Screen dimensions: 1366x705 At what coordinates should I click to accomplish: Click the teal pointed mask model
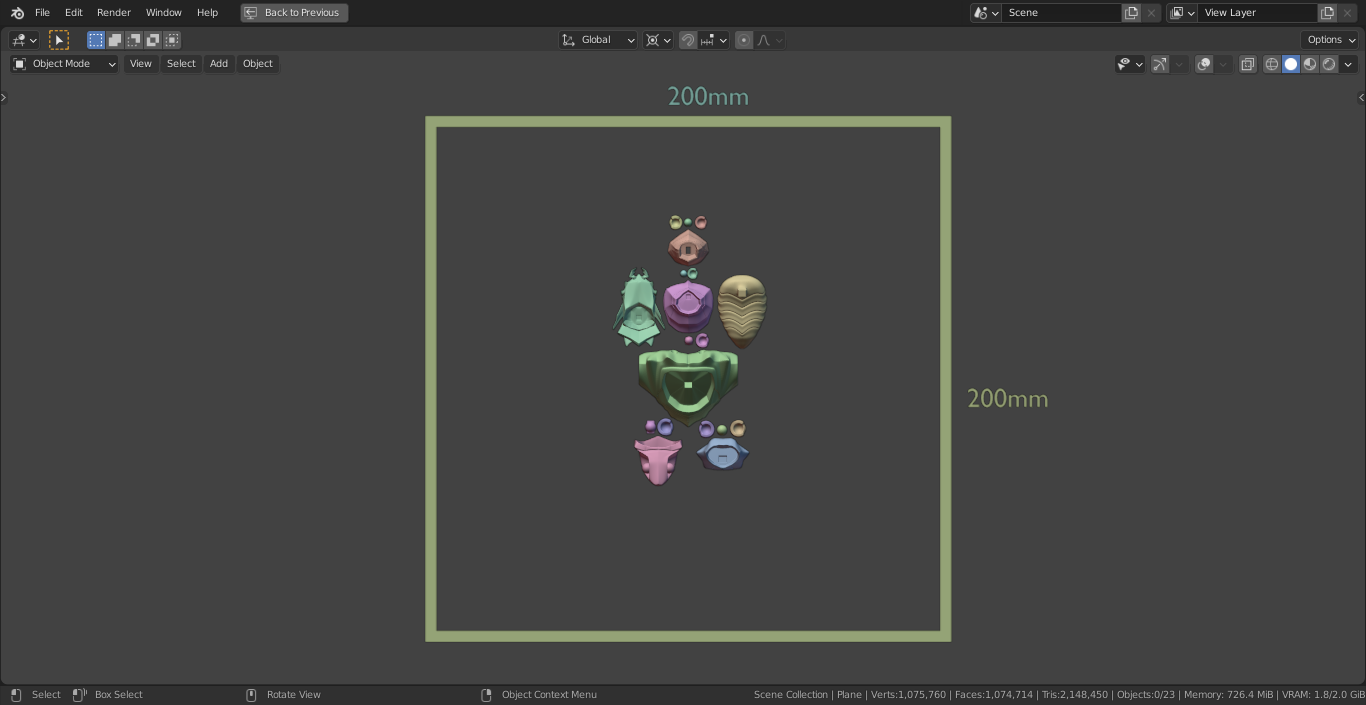(x=638, y=308)
